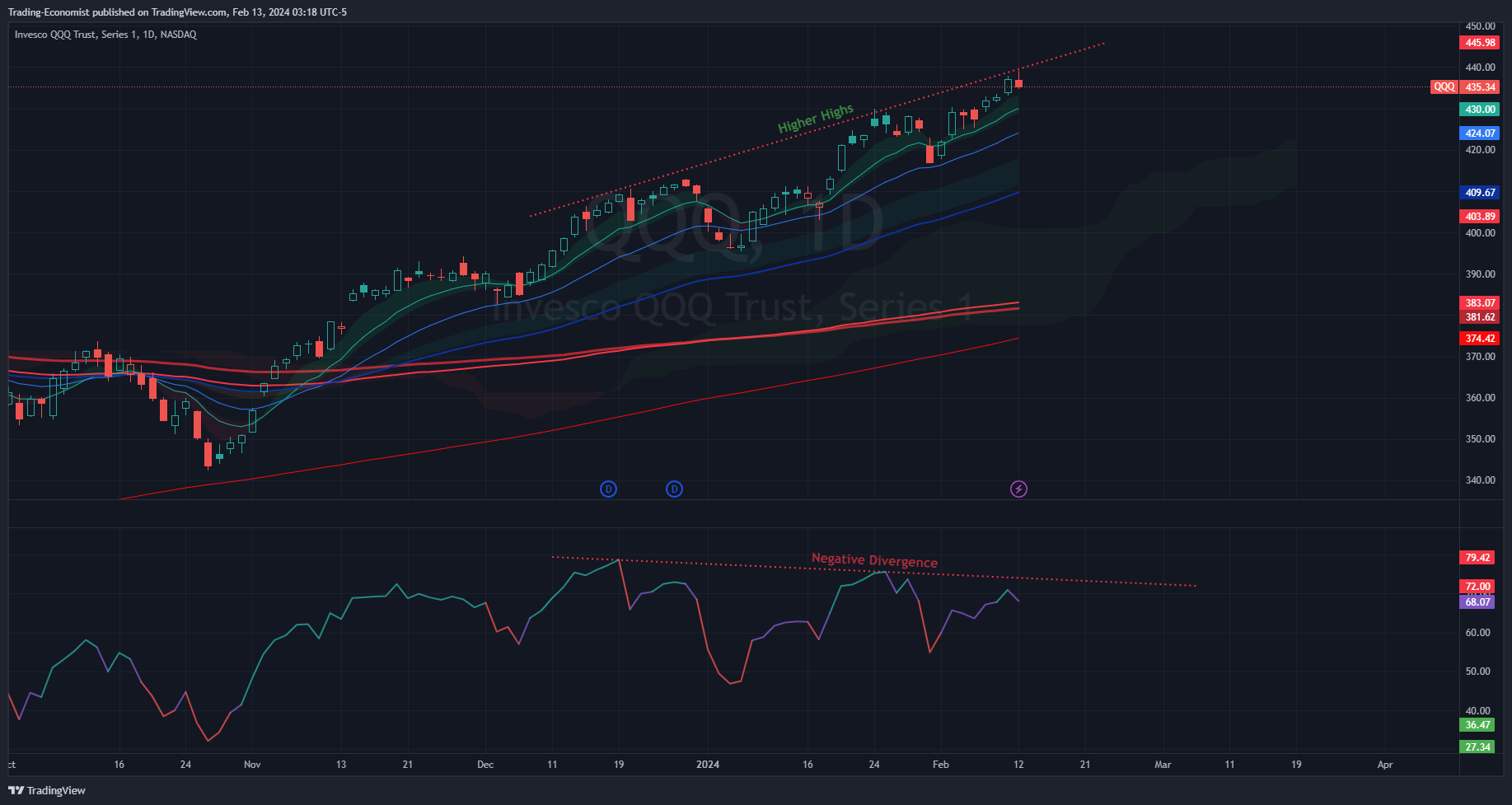
Task: Click the last red candle at Feb 12
Action: click(1018, 82)
